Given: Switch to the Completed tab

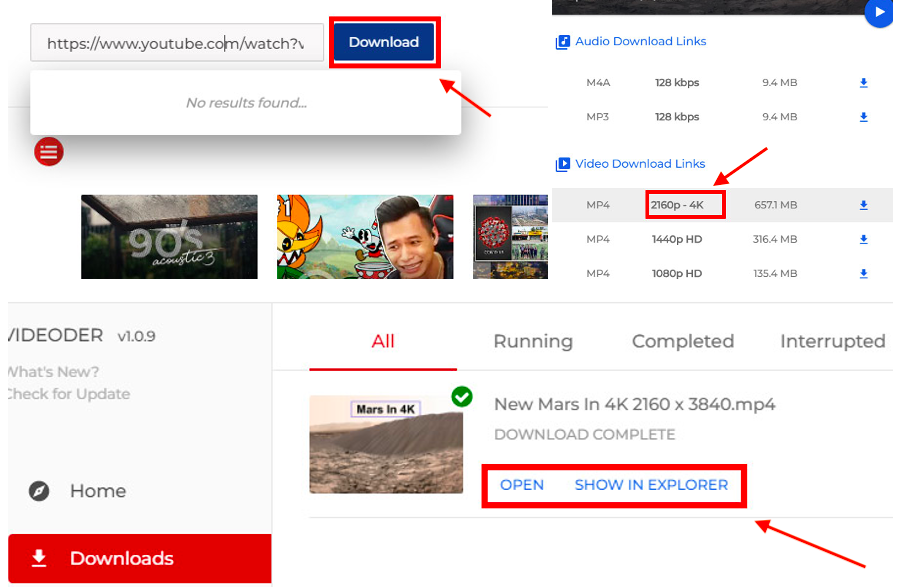Looking at the screenshot, I should [682, 341].
